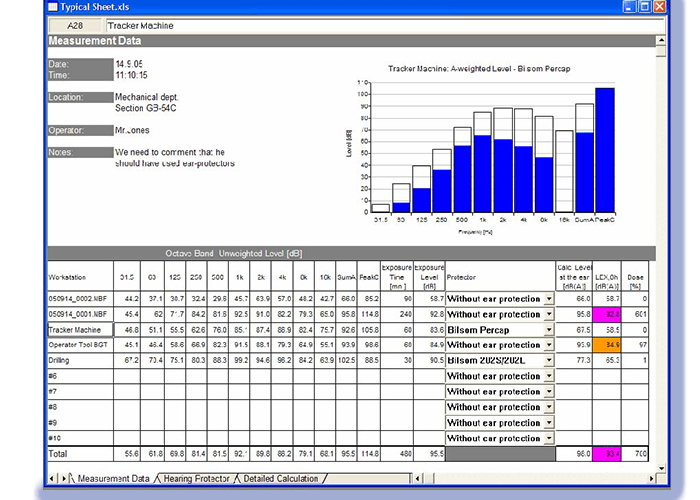Click the Workstation column header

click(x=80, y=277)
